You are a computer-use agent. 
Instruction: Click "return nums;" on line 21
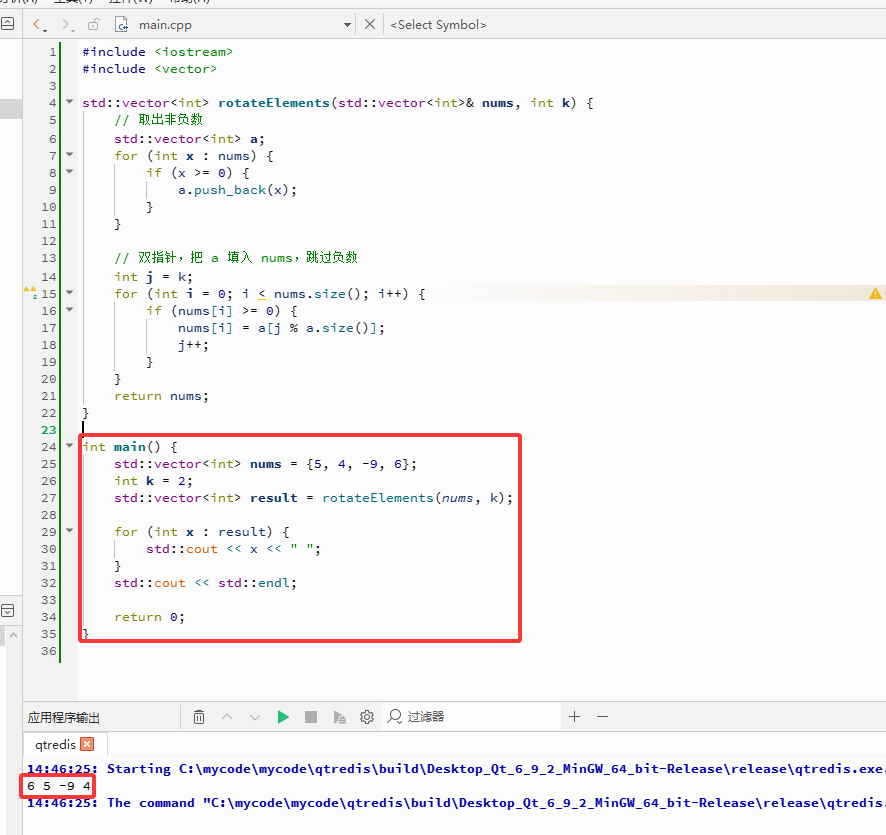click(x=161, y=396)
